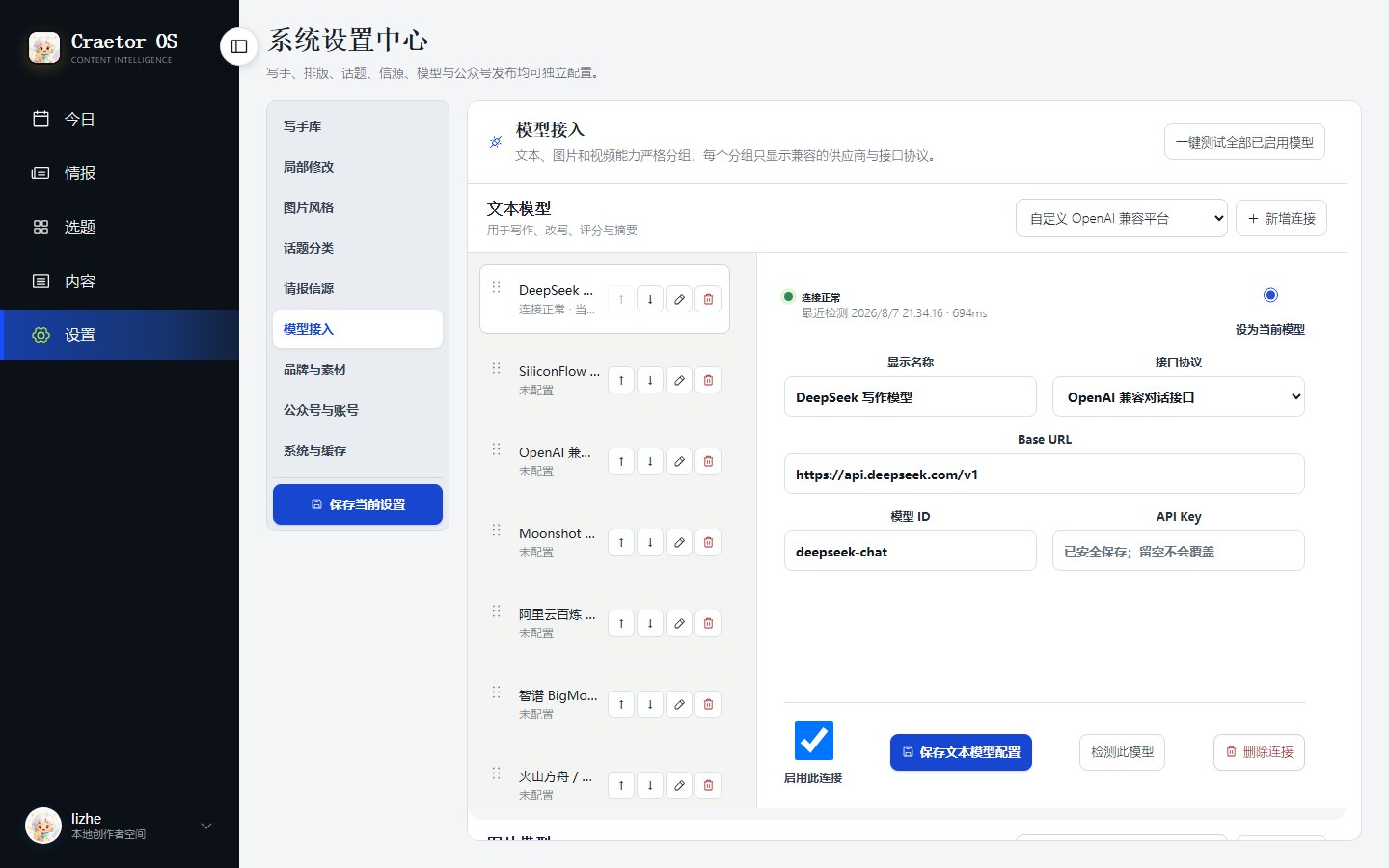Viewport: 1389px width, 868px height.
Task: Select 模型接入 settings tab
Action: point(358,329)
